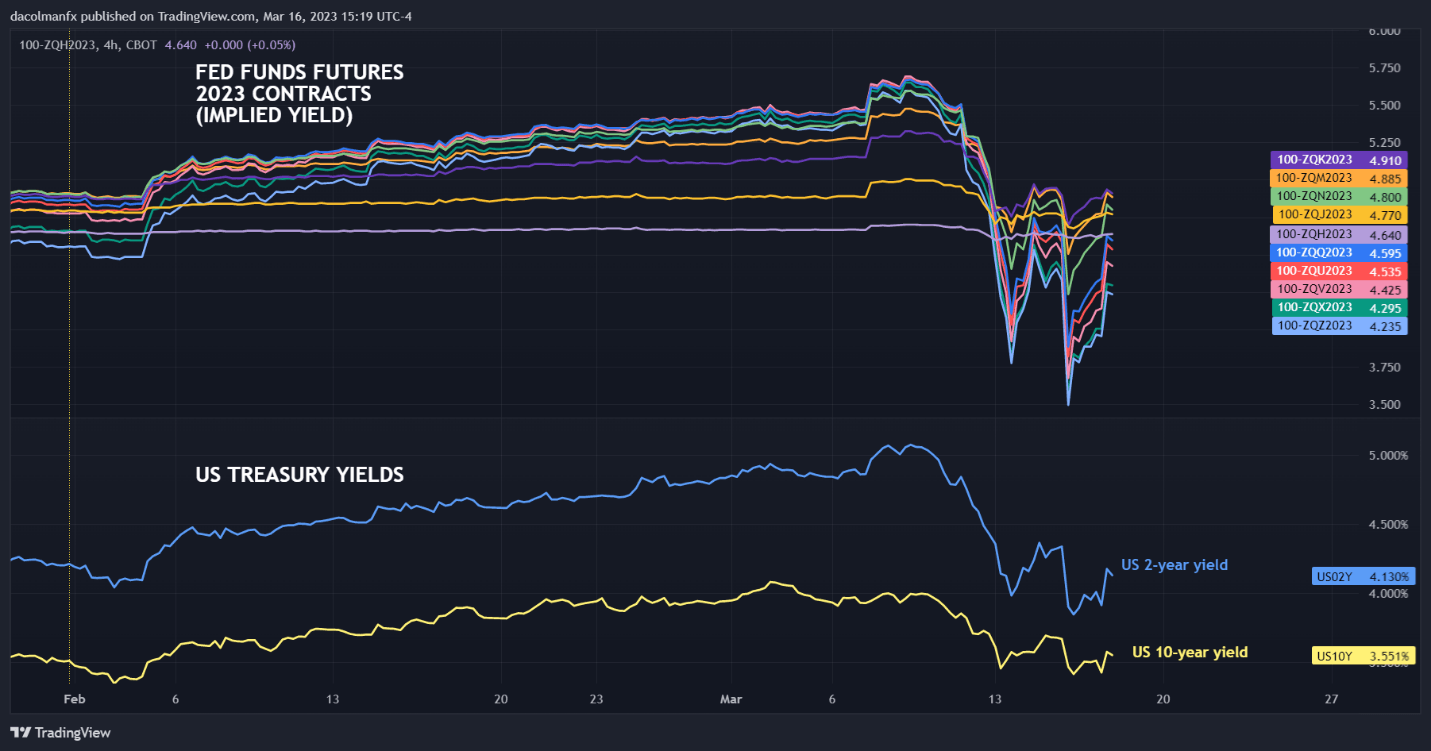Viewport: 1431px width, 751px height.
Task: Click the 5.250 price axis value
Action: pyautogui.click(x=1385, y=143)
